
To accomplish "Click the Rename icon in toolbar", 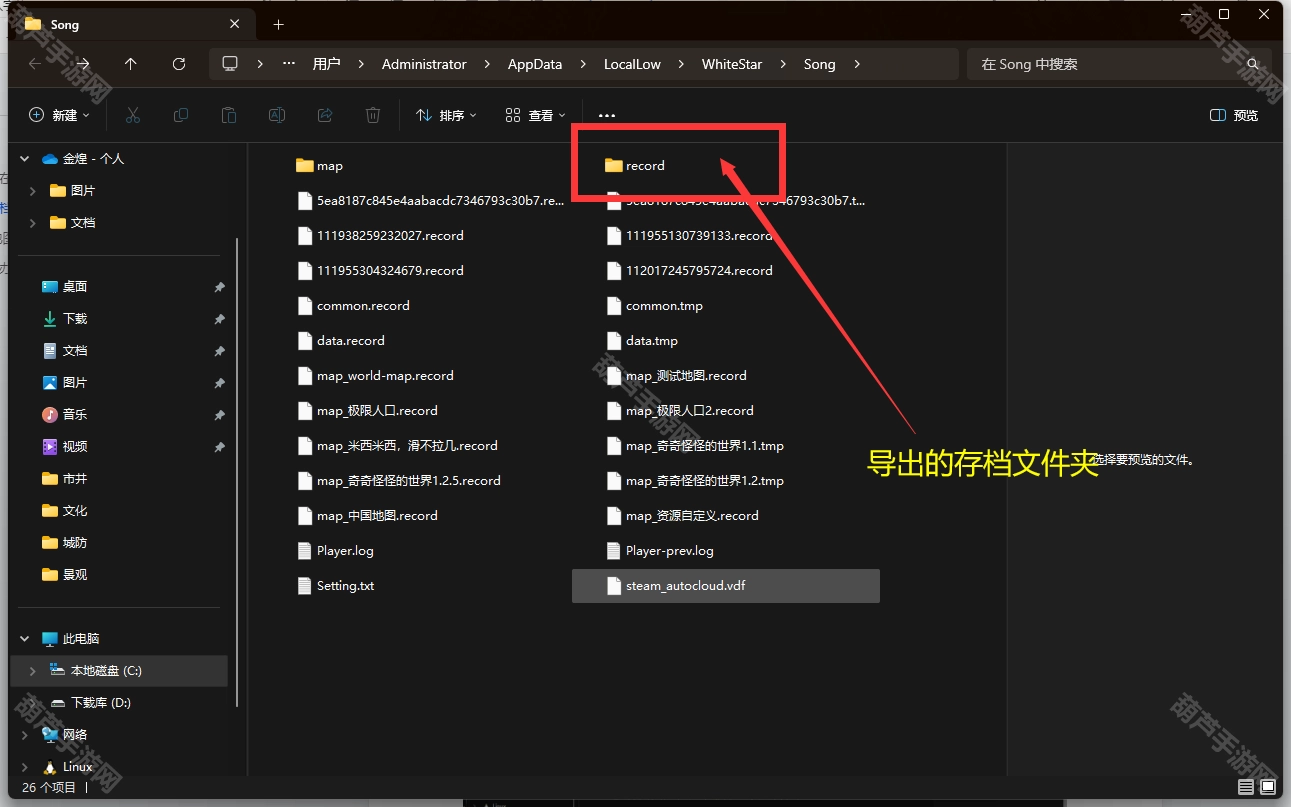I will [277, 116].
